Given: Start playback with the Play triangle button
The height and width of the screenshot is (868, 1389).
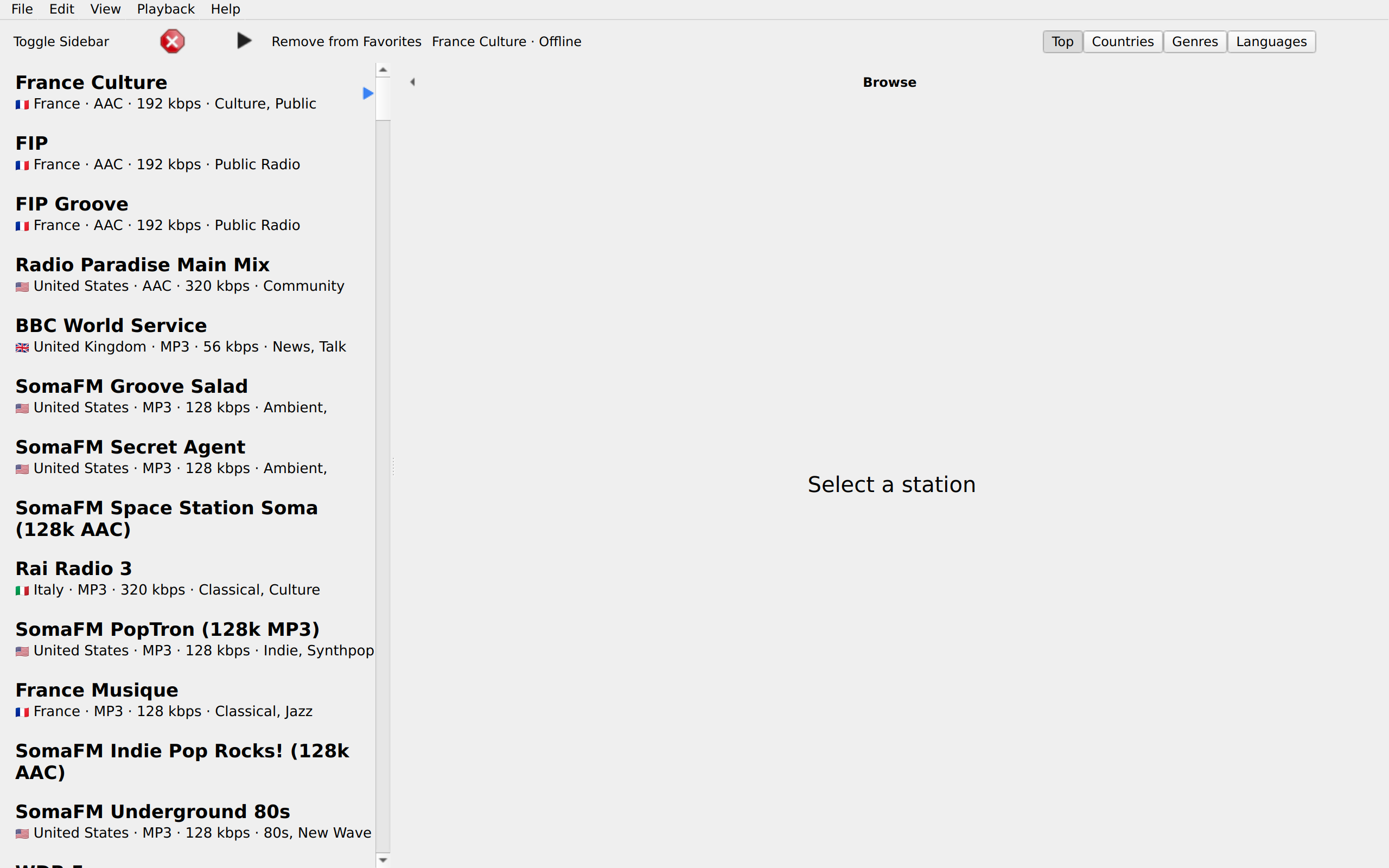Looking at the screenshot, I should click(x=244, y=41).
